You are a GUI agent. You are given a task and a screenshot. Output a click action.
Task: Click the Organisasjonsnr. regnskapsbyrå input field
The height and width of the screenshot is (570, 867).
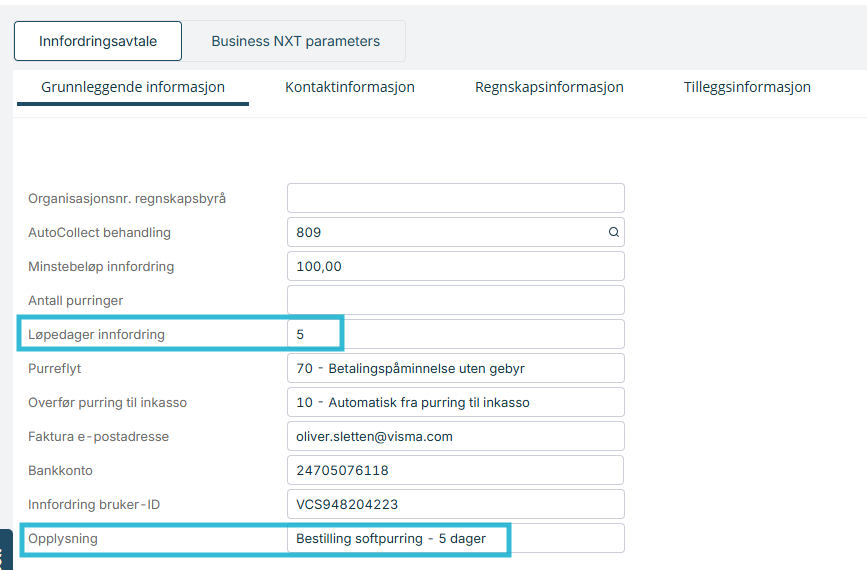[456, 198]
